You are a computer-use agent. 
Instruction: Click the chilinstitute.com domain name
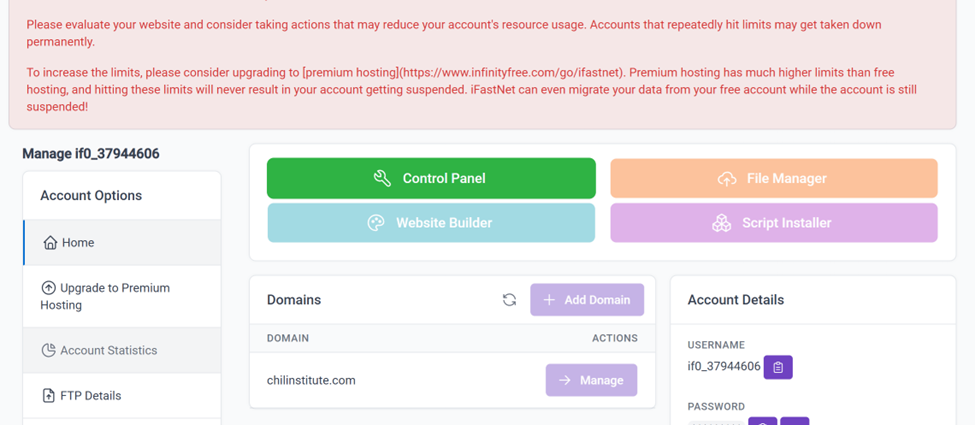click(311, 380)
